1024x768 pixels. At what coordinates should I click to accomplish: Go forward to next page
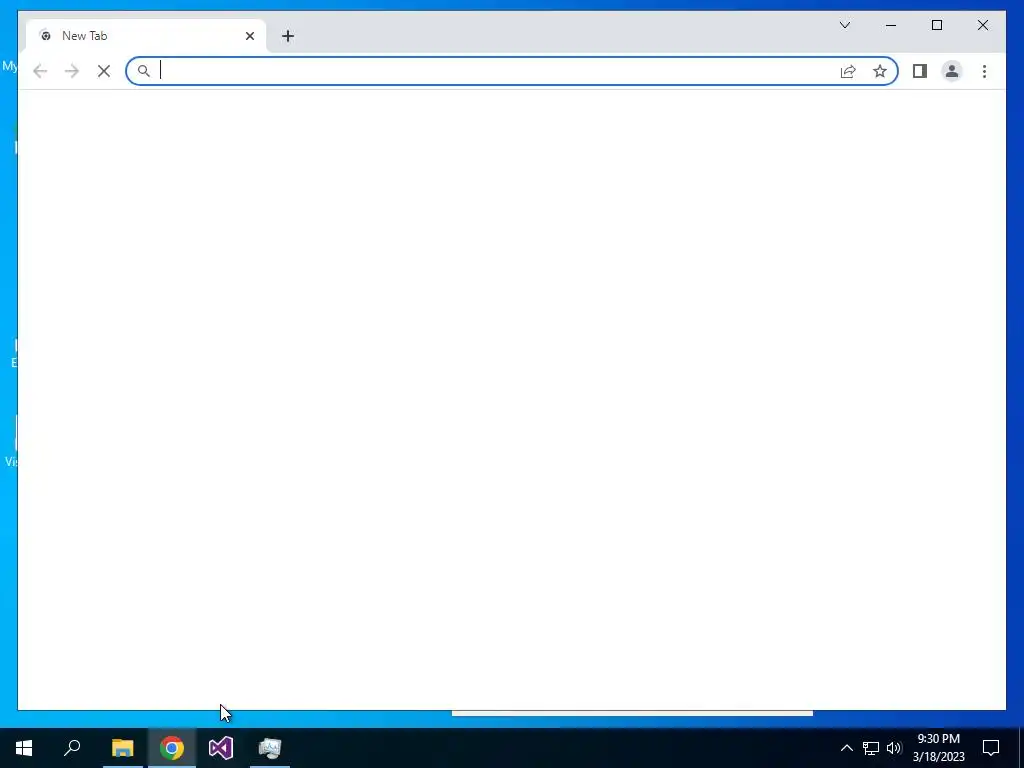tap(72, 71)
